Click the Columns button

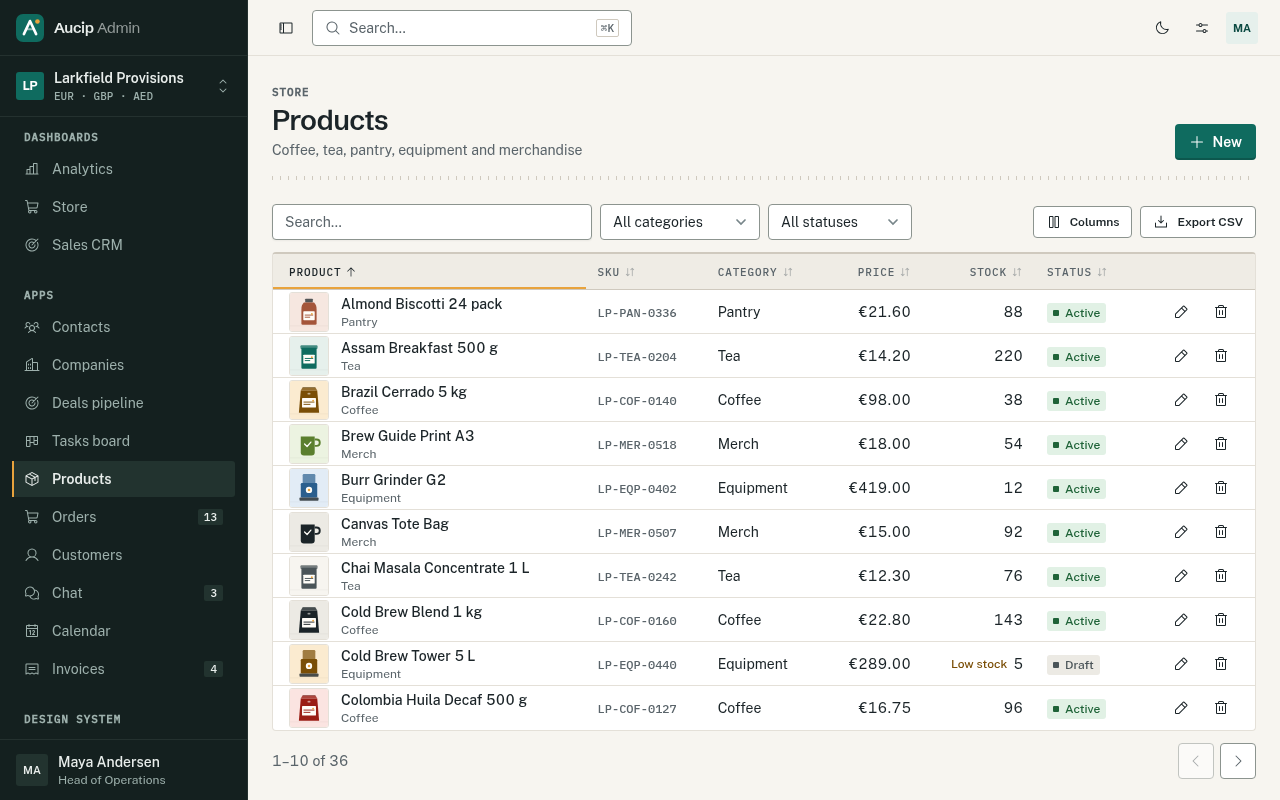point(1082,222)
